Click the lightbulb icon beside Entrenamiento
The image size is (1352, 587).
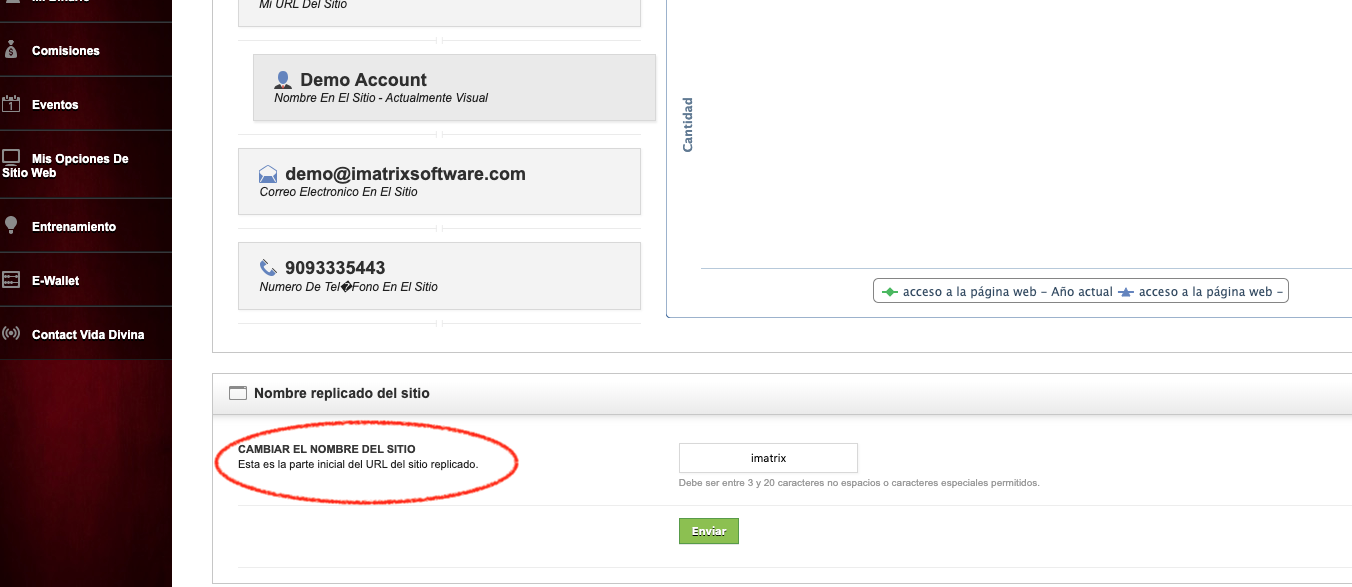11,225
